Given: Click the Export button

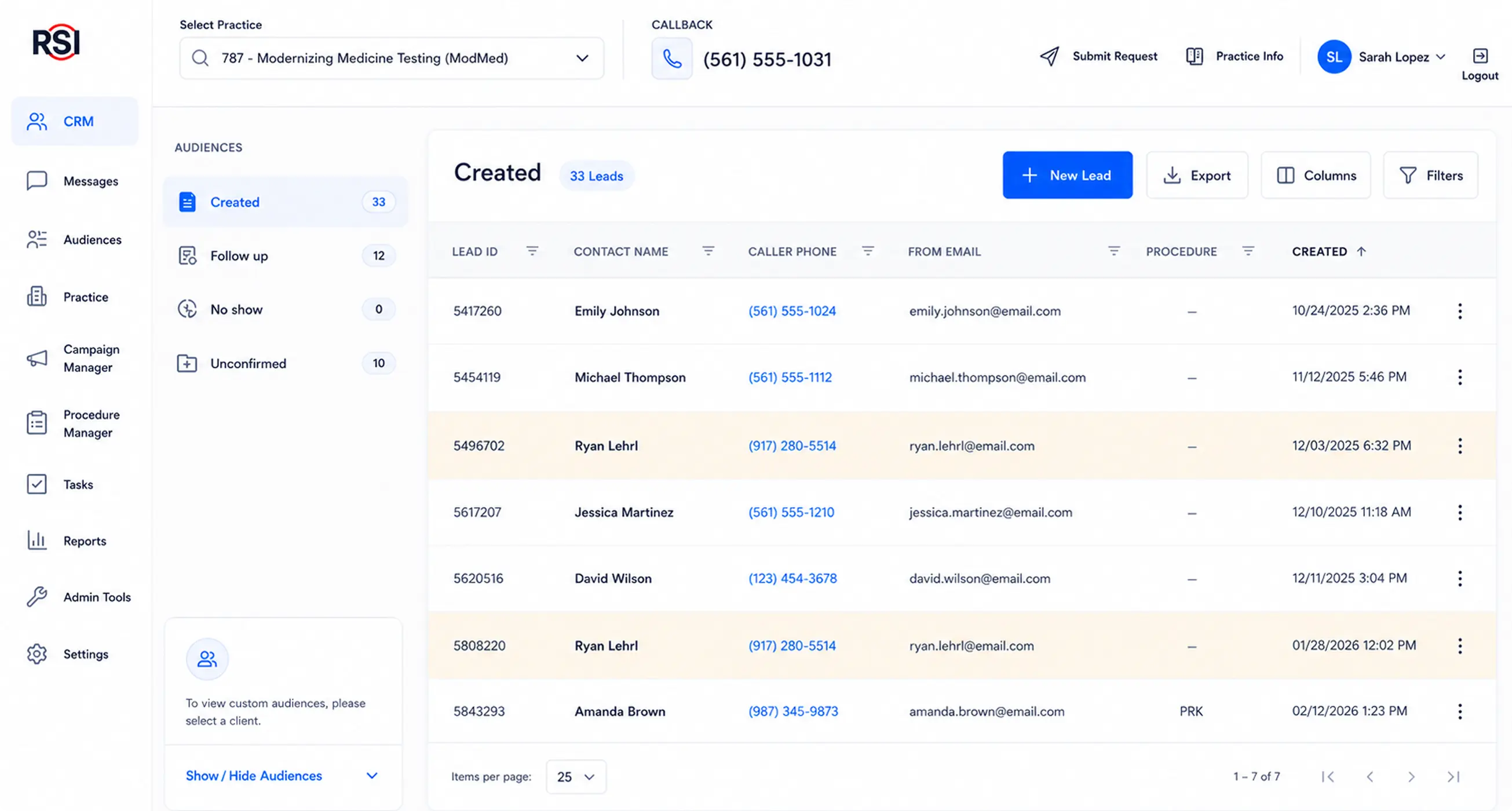Looking at the screenshot, I should [x=1197, y=175].
